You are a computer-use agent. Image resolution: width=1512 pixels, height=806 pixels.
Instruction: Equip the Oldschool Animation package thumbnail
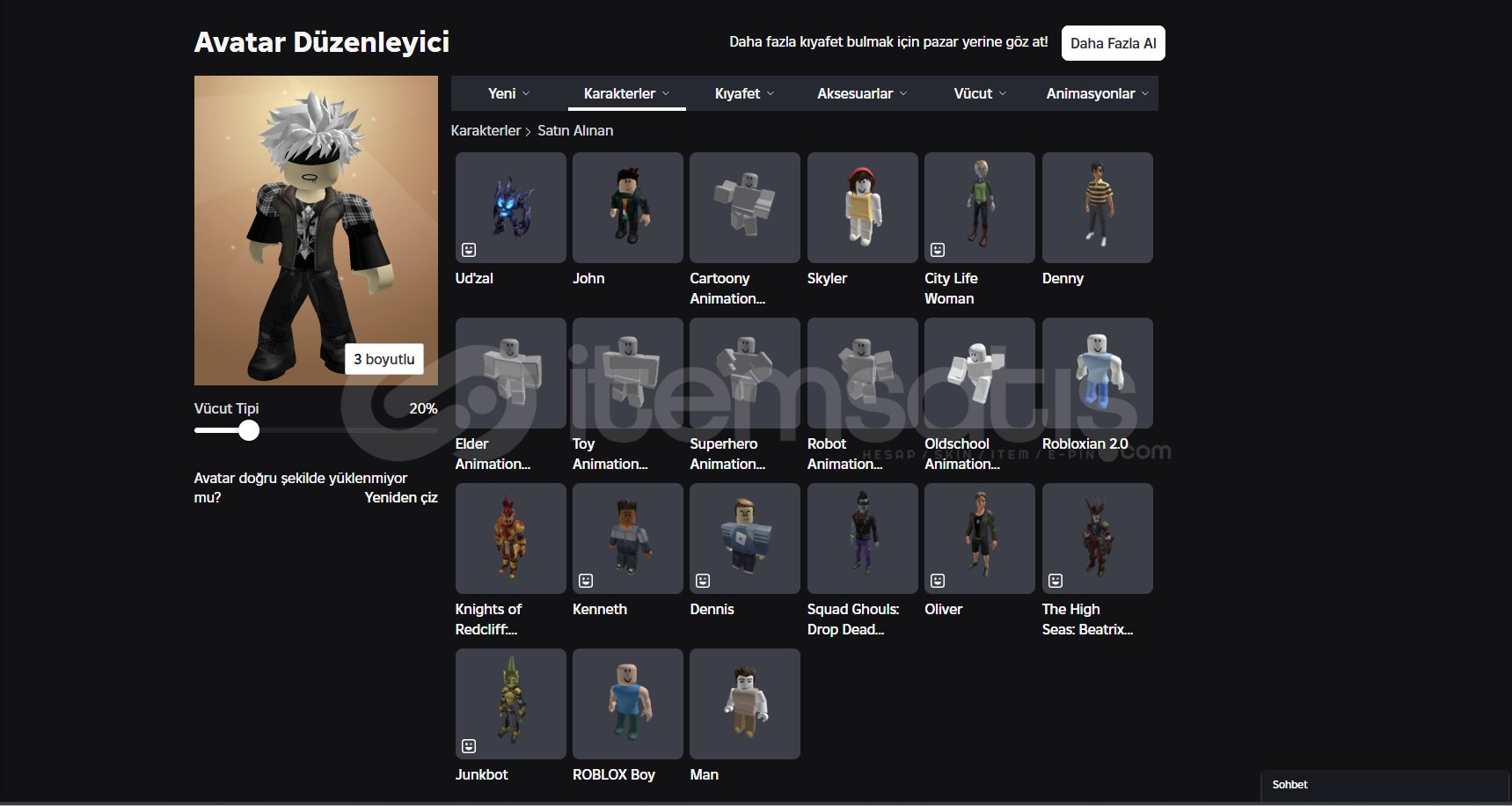point(980,373)
